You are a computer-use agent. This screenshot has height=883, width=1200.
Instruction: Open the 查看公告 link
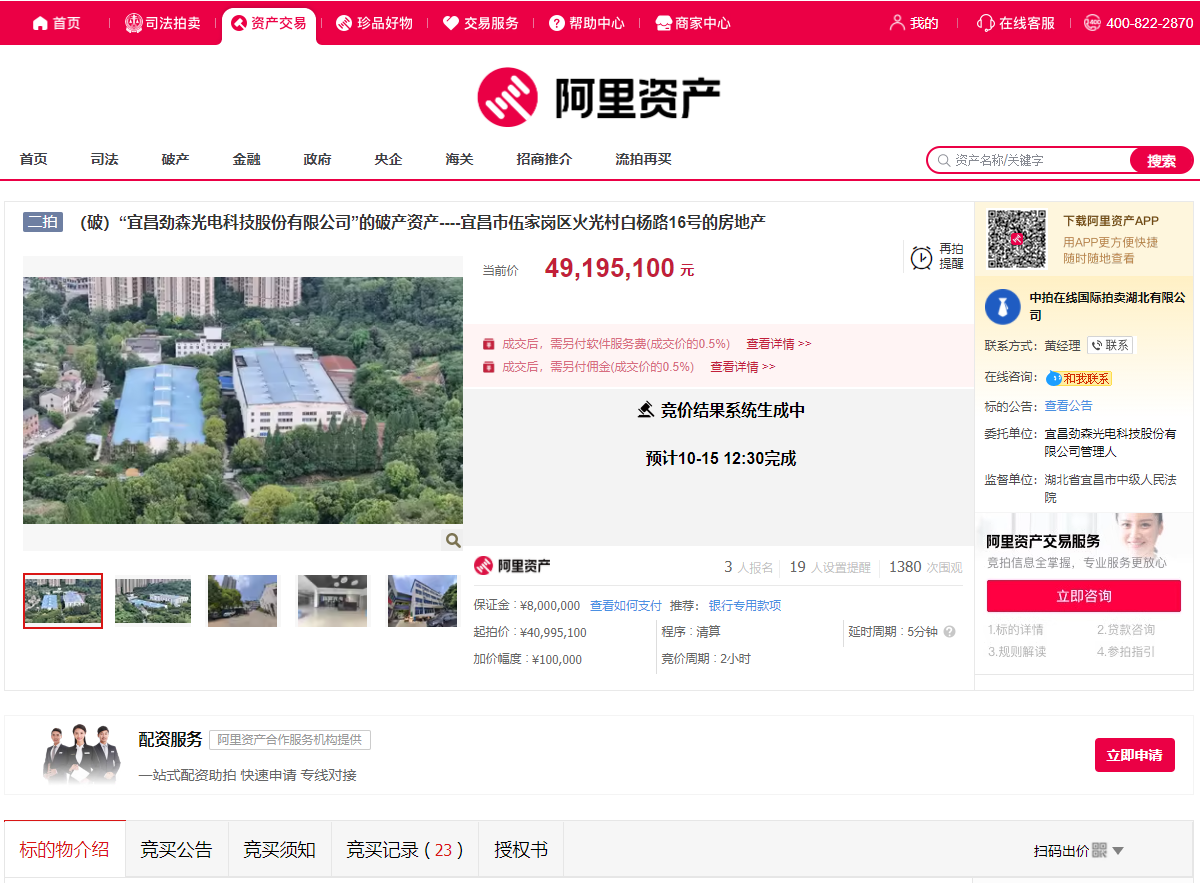pyautogui.click(x=1068, y=406)
